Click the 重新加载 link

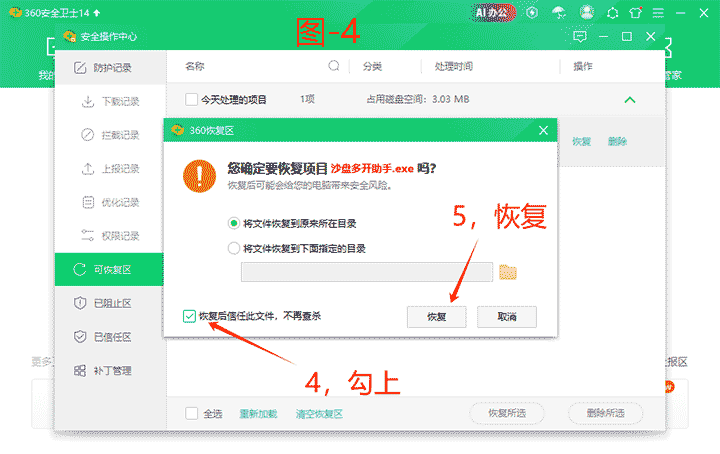click(x=258, y=414)
